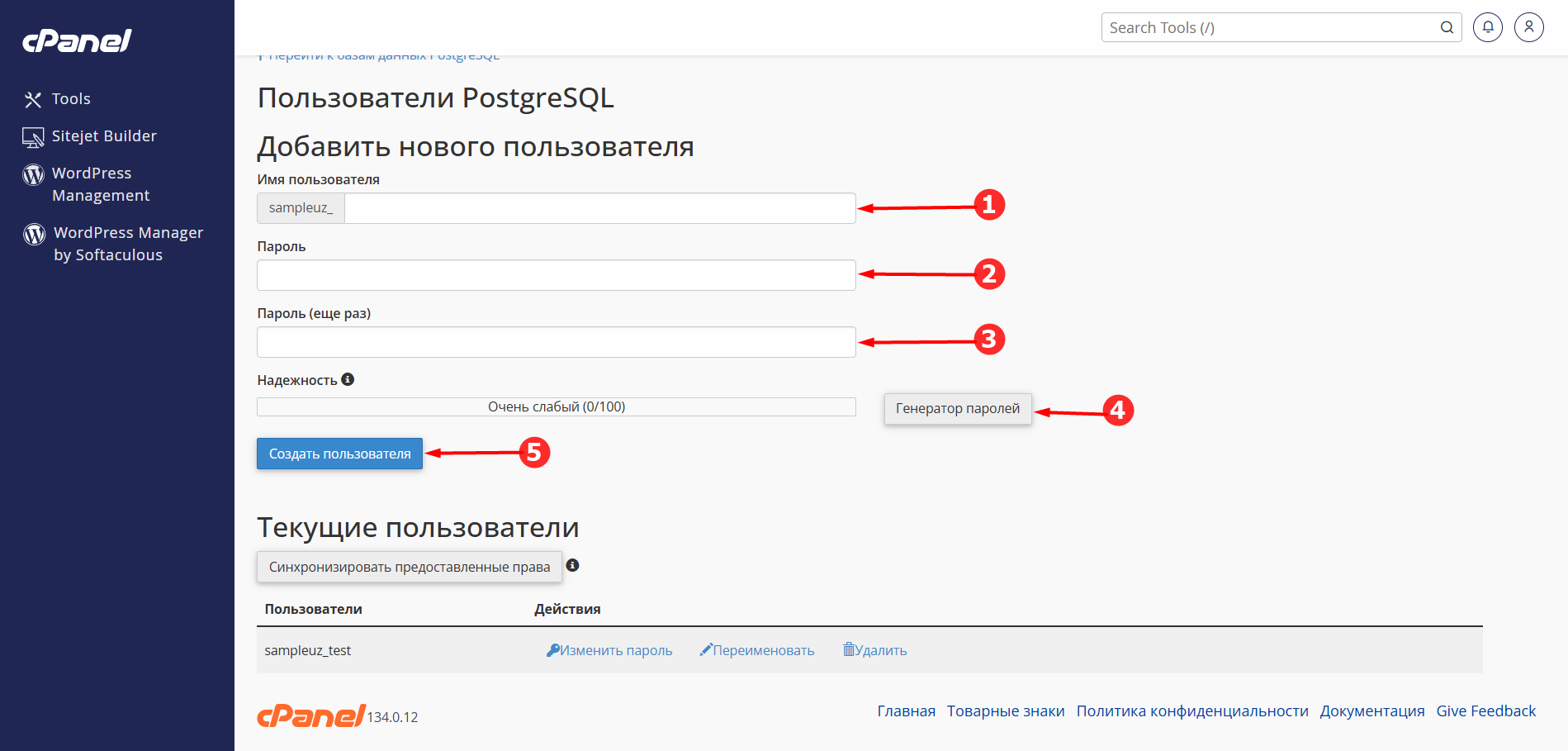This screenshot has height=751, width=1568.
Task: Click Синхронизировать предоставленные права button
Action: click(x=410, y=567)
